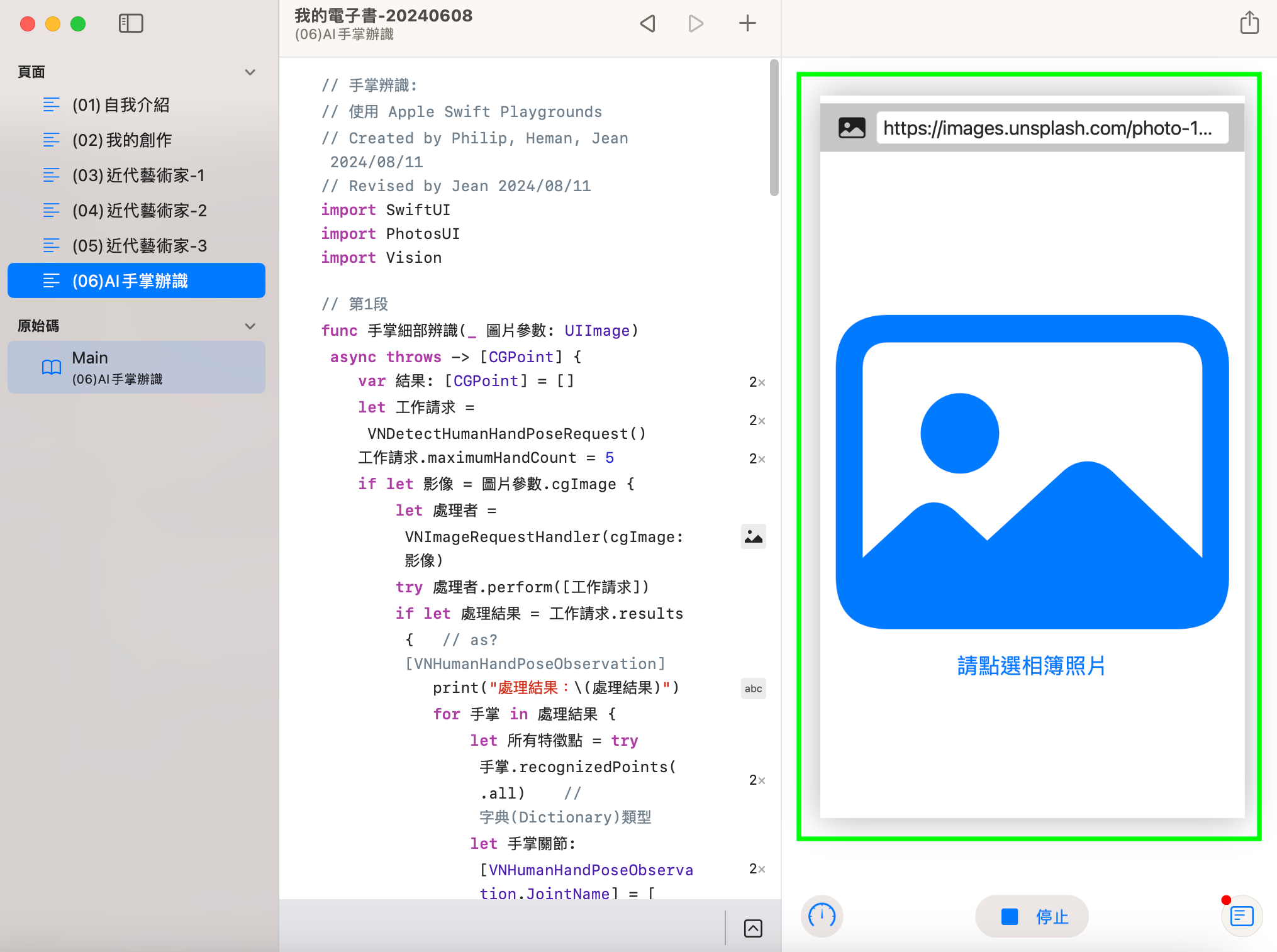Select page (03) 近代藝術家-1

point(138,175)
